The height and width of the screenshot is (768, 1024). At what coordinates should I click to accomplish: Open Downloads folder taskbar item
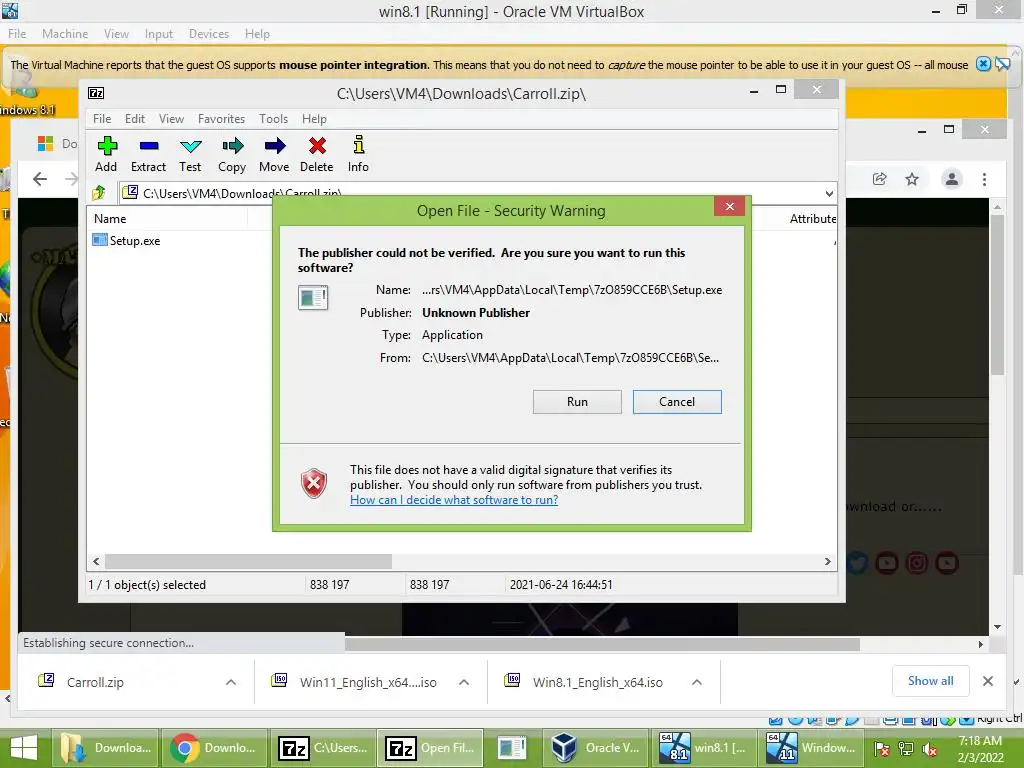point(106,748)
